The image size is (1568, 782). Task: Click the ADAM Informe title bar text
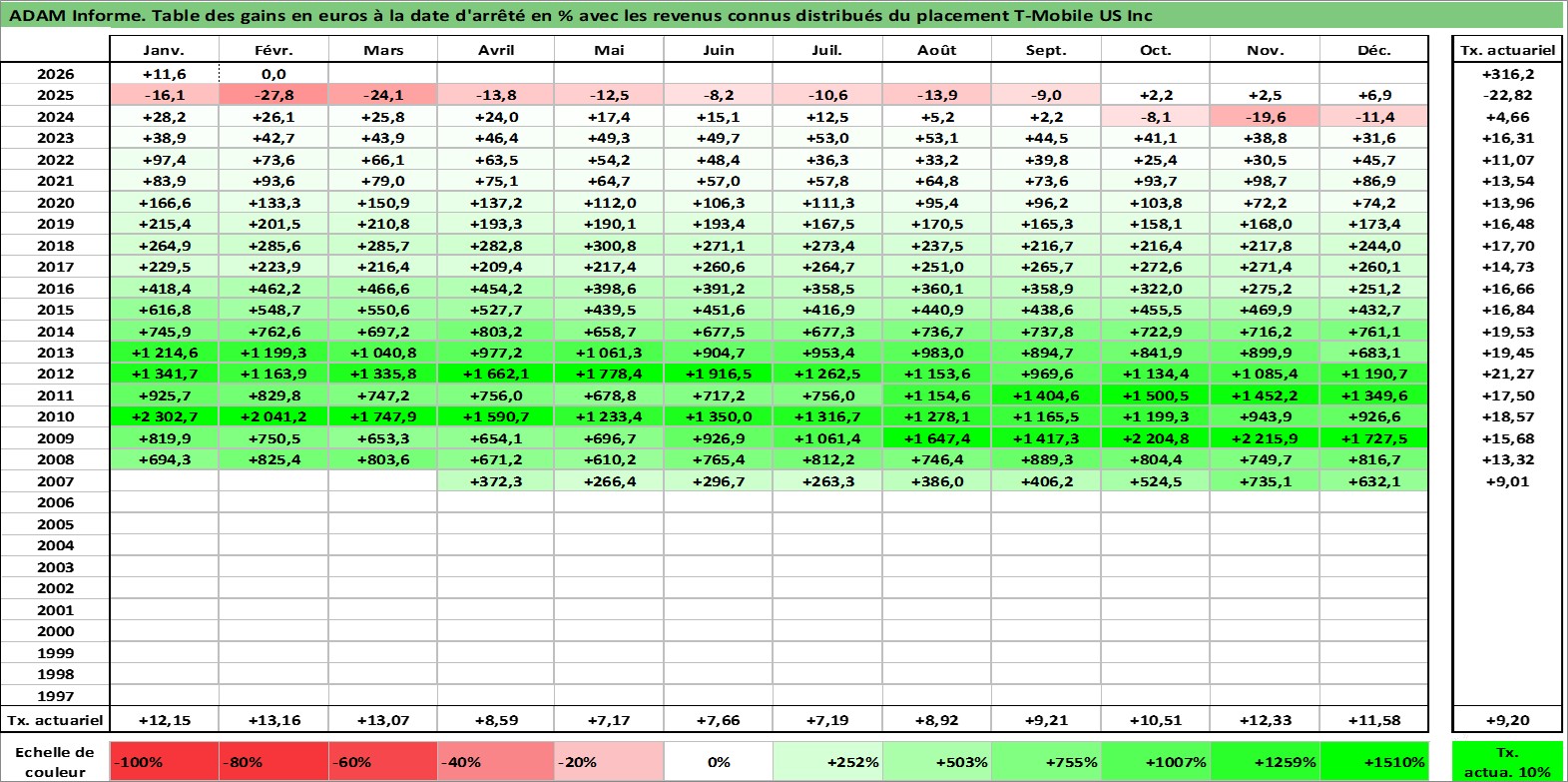coord(581,15)
